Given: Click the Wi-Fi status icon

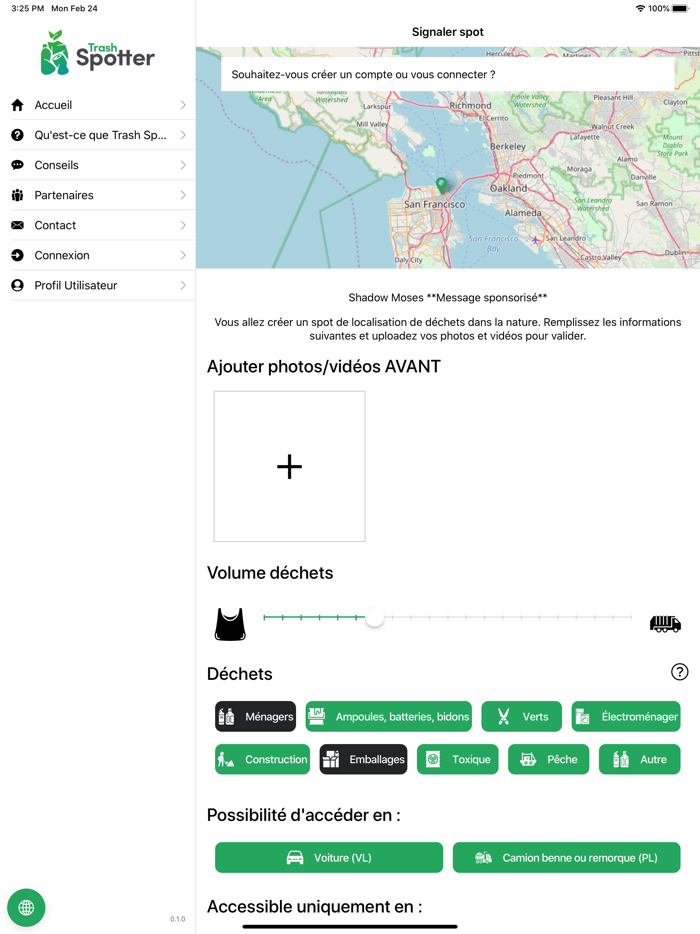Looking at the screenshot, I should point(640,8).
